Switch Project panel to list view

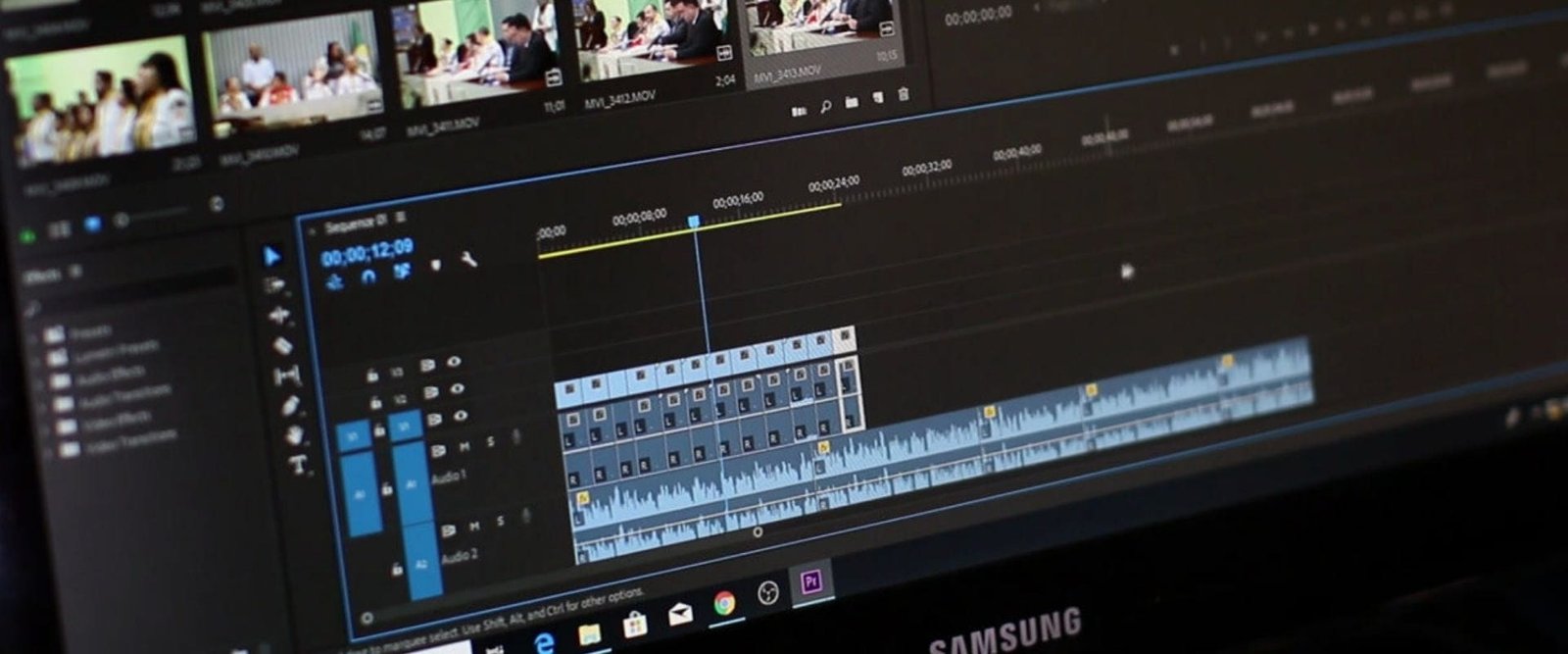(59, 230)
